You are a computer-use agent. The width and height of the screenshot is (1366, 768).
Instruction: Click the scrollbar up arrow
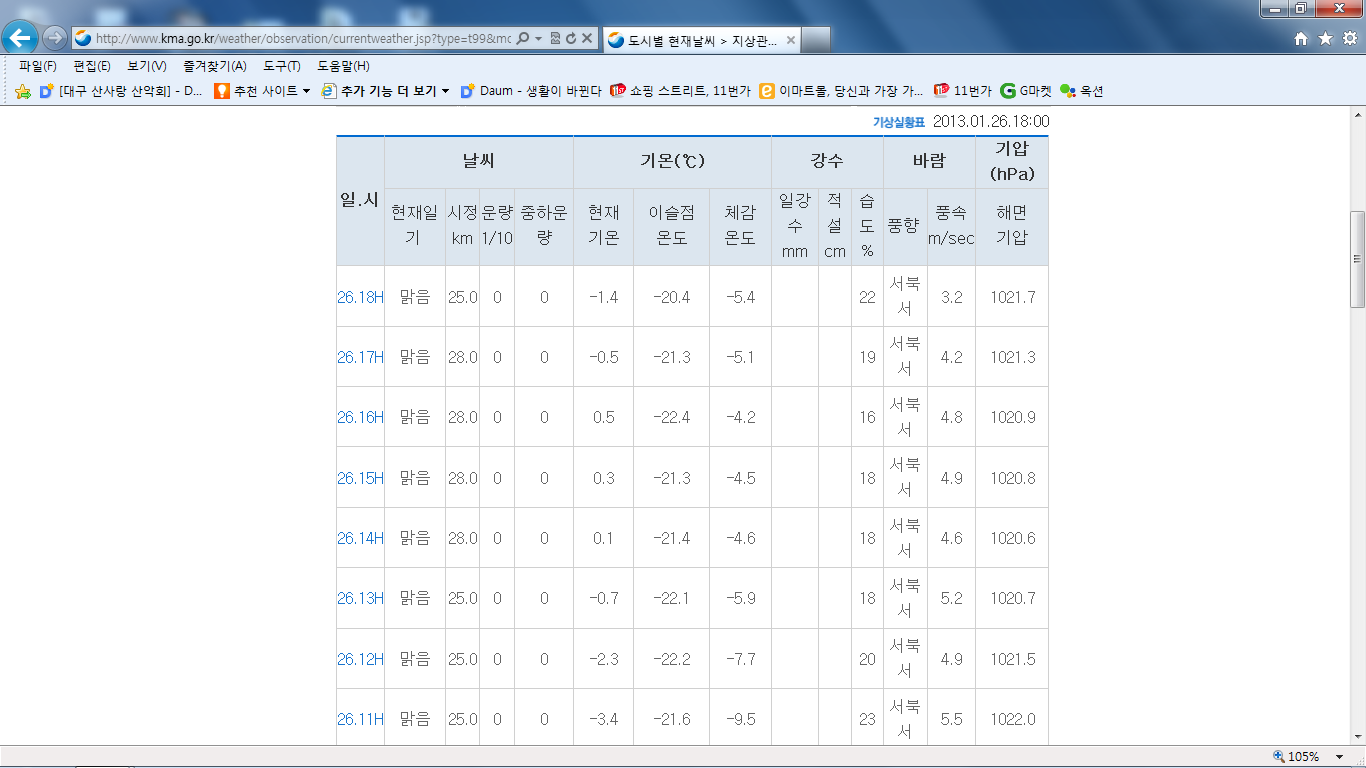pyautogui.click(x=1357, y=115)
